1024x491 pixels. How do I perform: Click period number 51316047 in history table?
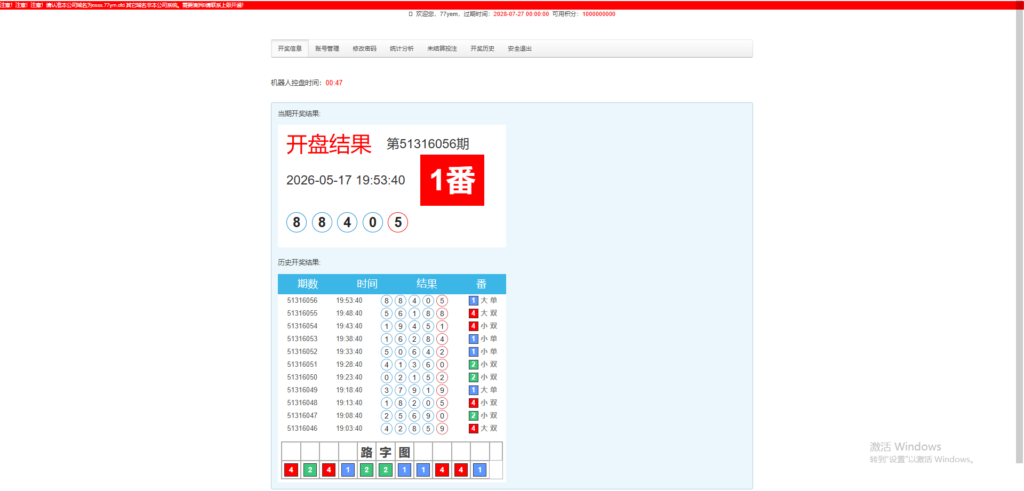(302, 415)
